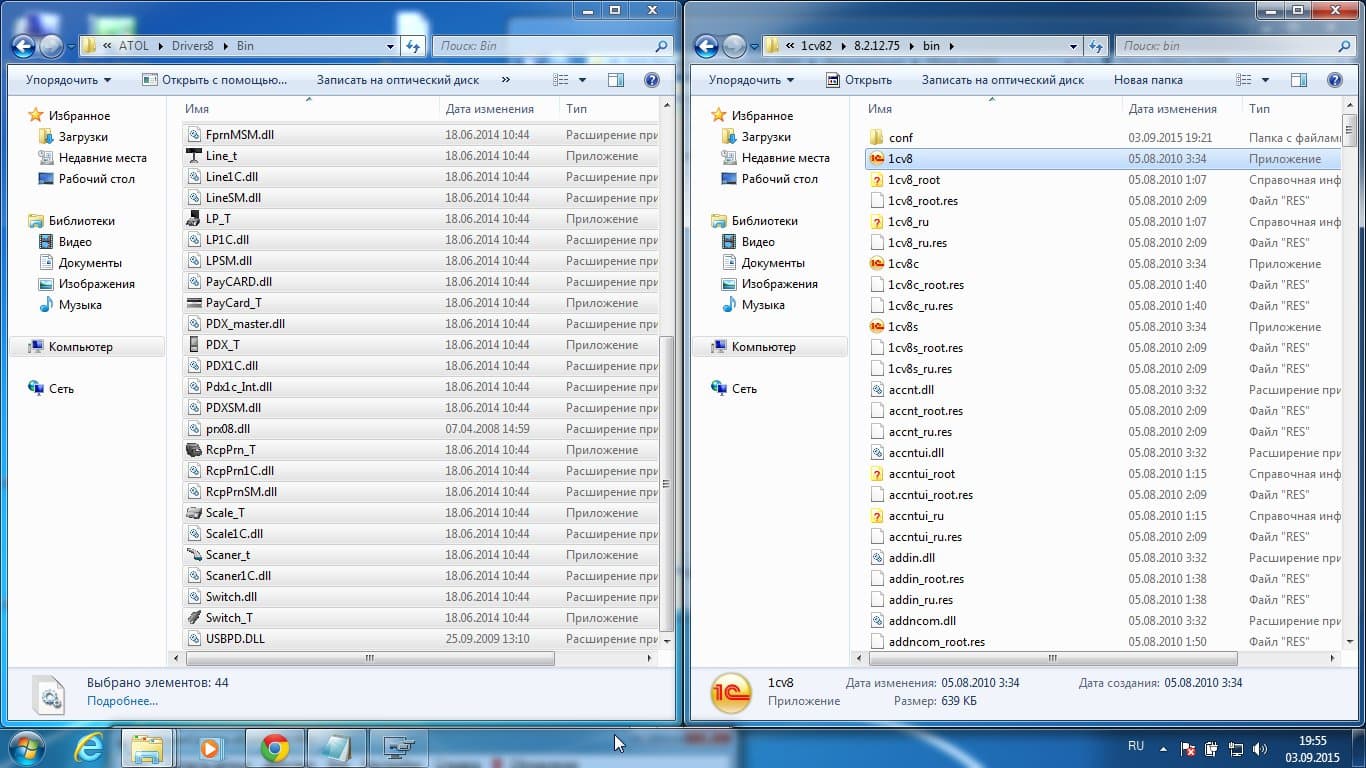
Task: Click the 1cv8c application icon
Action: point(877,264)
